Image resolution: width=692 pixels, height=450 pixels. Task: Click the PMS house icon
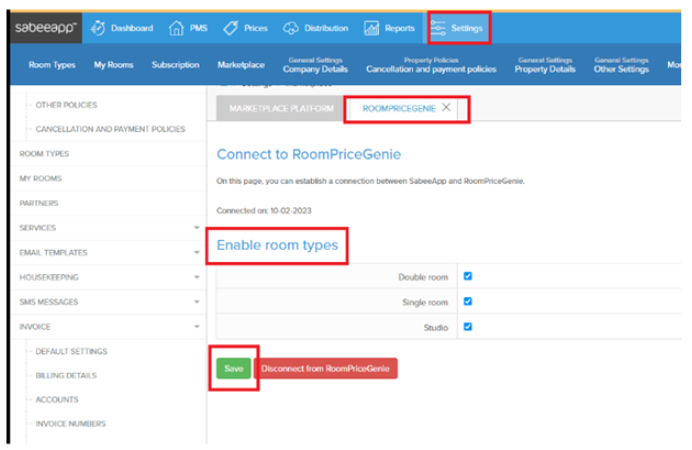176,29
